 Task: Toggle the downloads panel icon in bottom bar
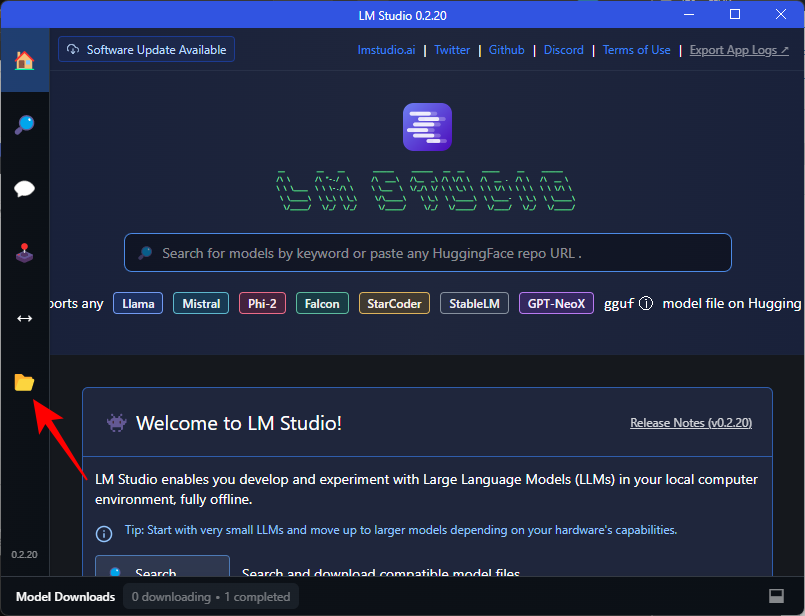(776, 596)
